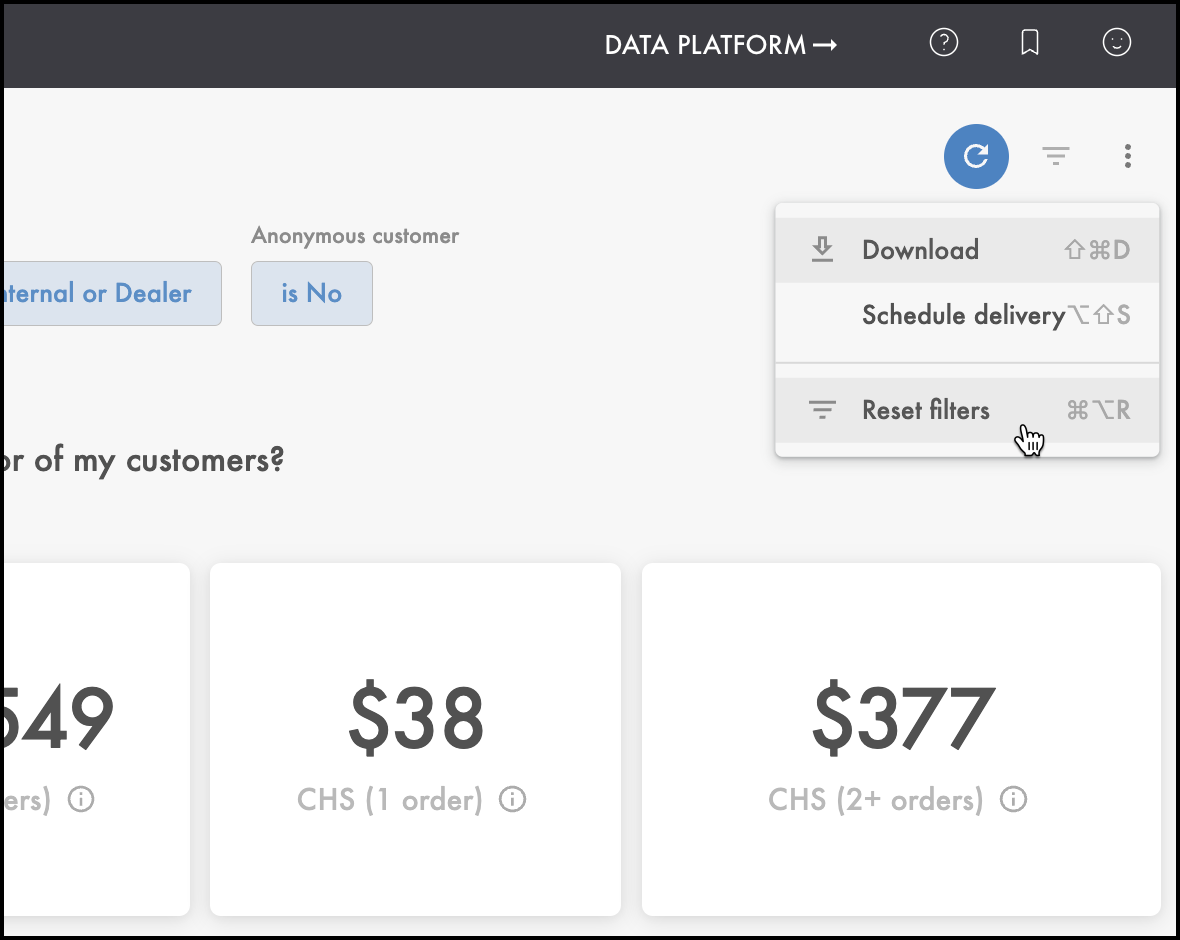The height and width of the screenshot is (940, 1180).
Task: Click info icon beside CHS (2+ orders)
Action: tap(1014, 799)
